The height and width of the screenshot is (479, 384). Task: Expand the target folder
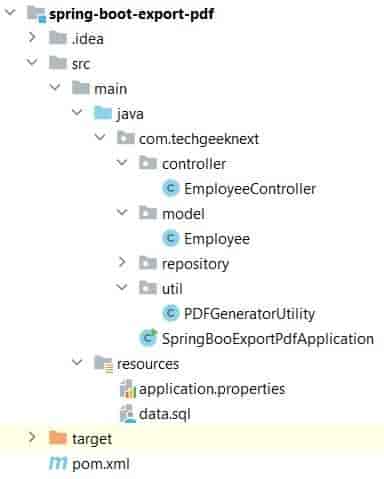pos(32,437)
